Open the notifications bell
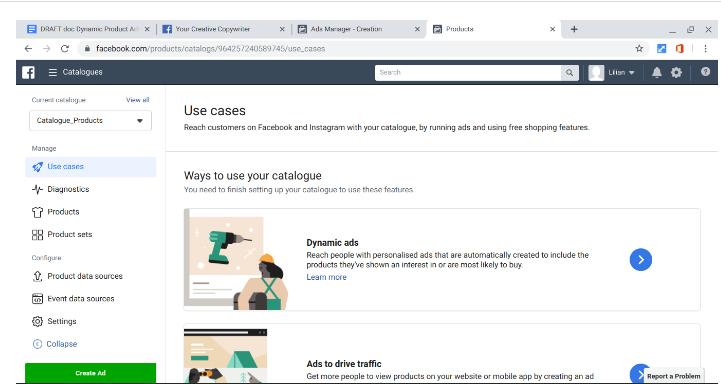Screen dimensions: 721x384 (x=657, y=72)
